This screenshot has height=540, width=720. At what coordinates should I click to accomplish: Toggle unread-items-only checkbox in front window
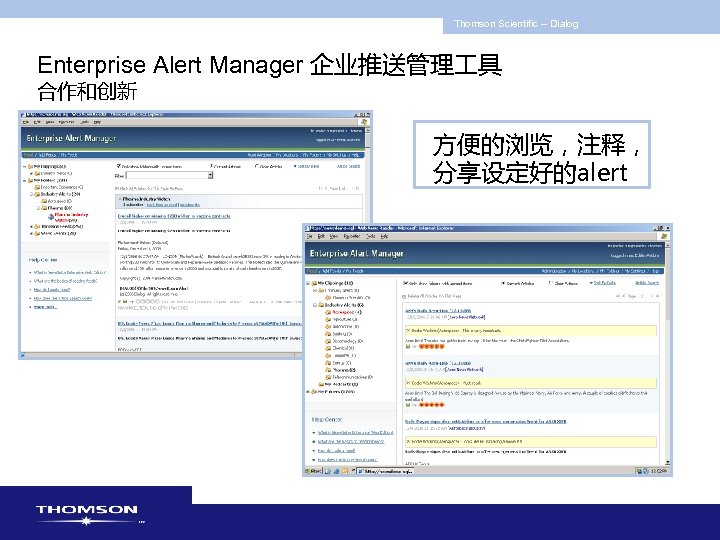(x=405, y=283)
